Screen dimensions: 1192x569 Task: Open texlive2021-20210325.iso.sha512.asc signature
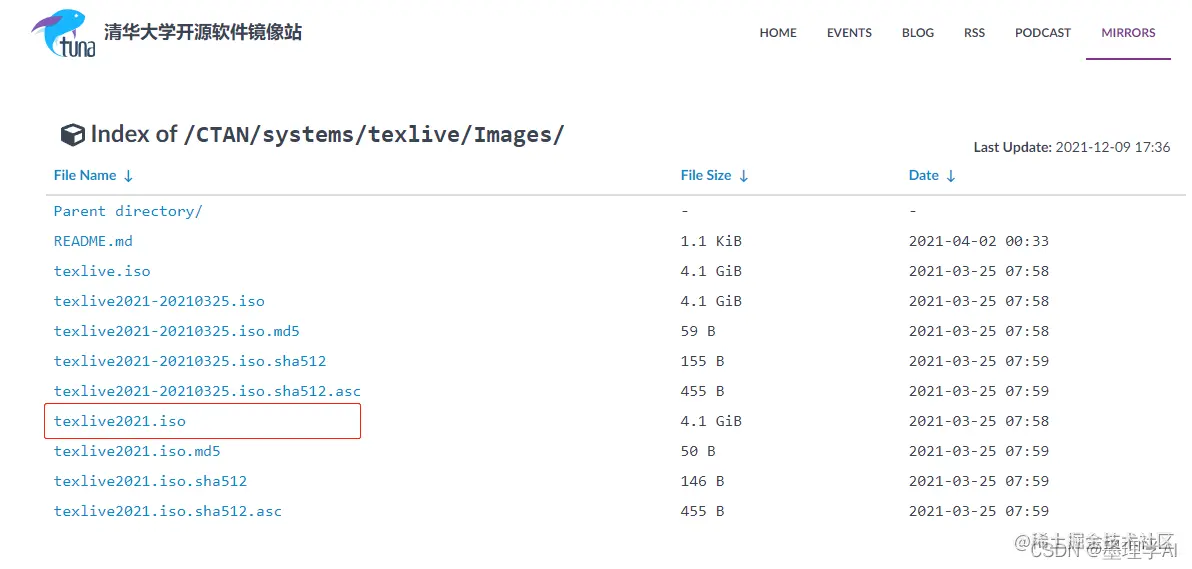tap(207, 391)
